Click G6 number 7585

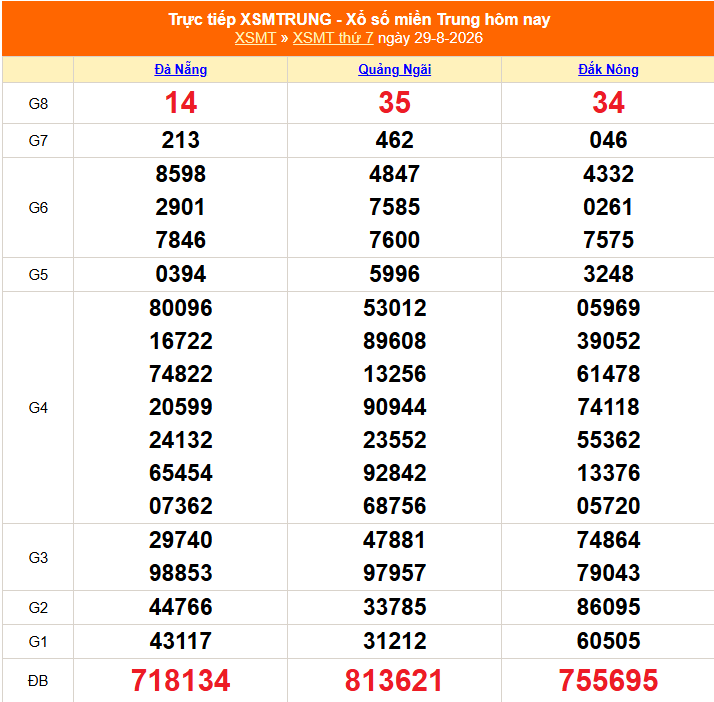click(x=394, y=208)
